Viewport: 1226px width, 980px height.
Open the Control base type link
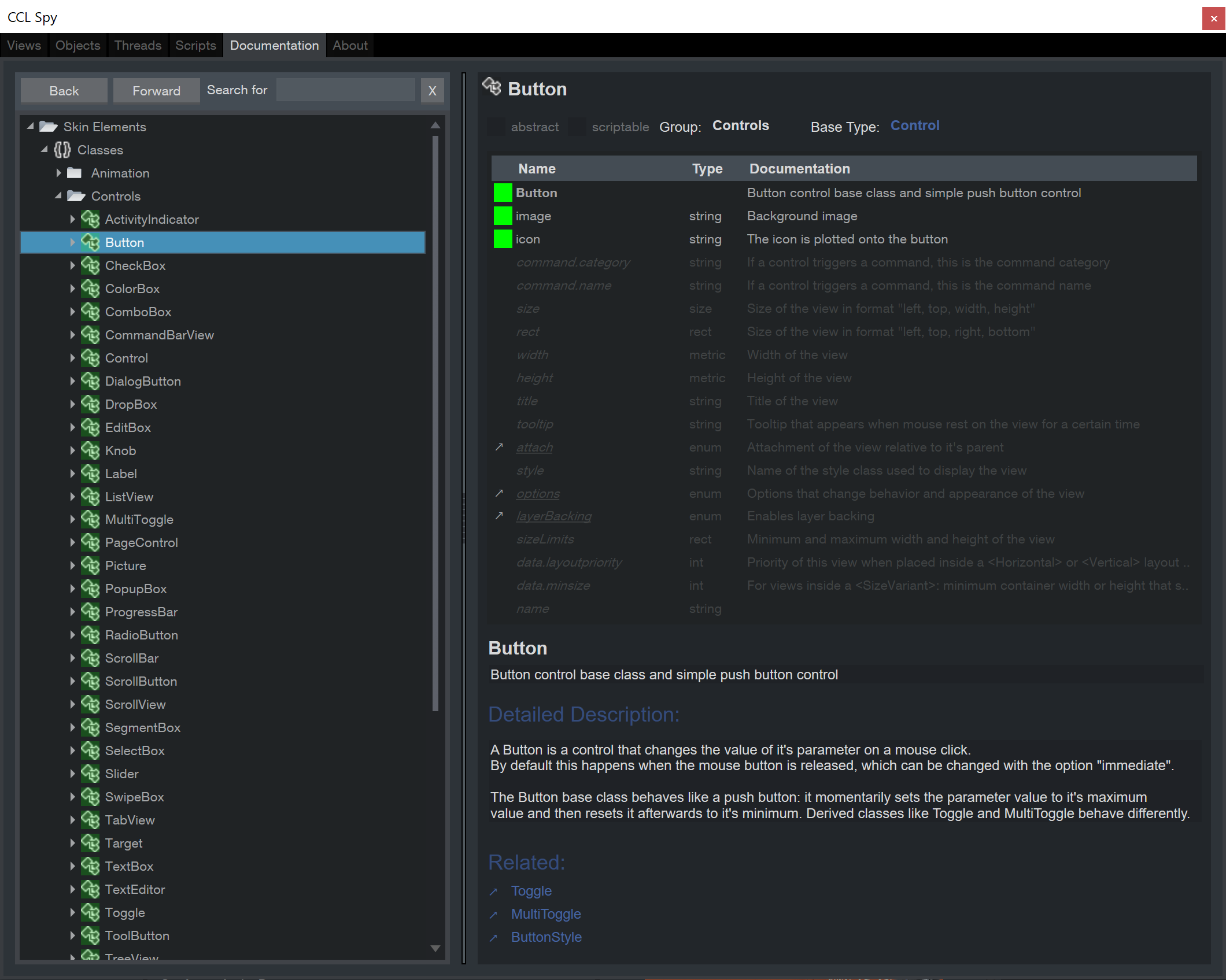point(914,125)
